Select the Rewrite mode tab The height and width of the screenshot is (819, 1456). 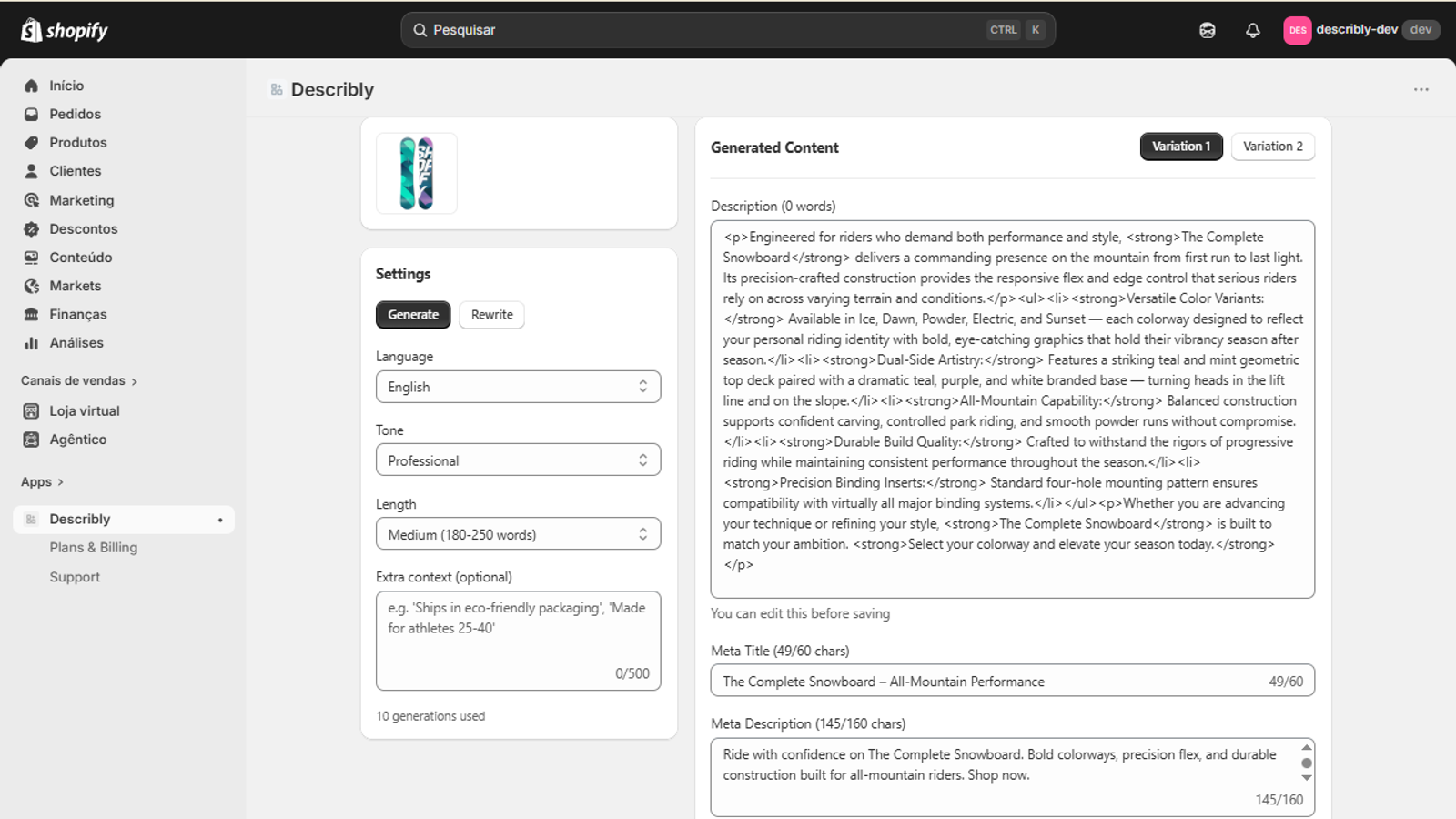[x=491, y=314]
